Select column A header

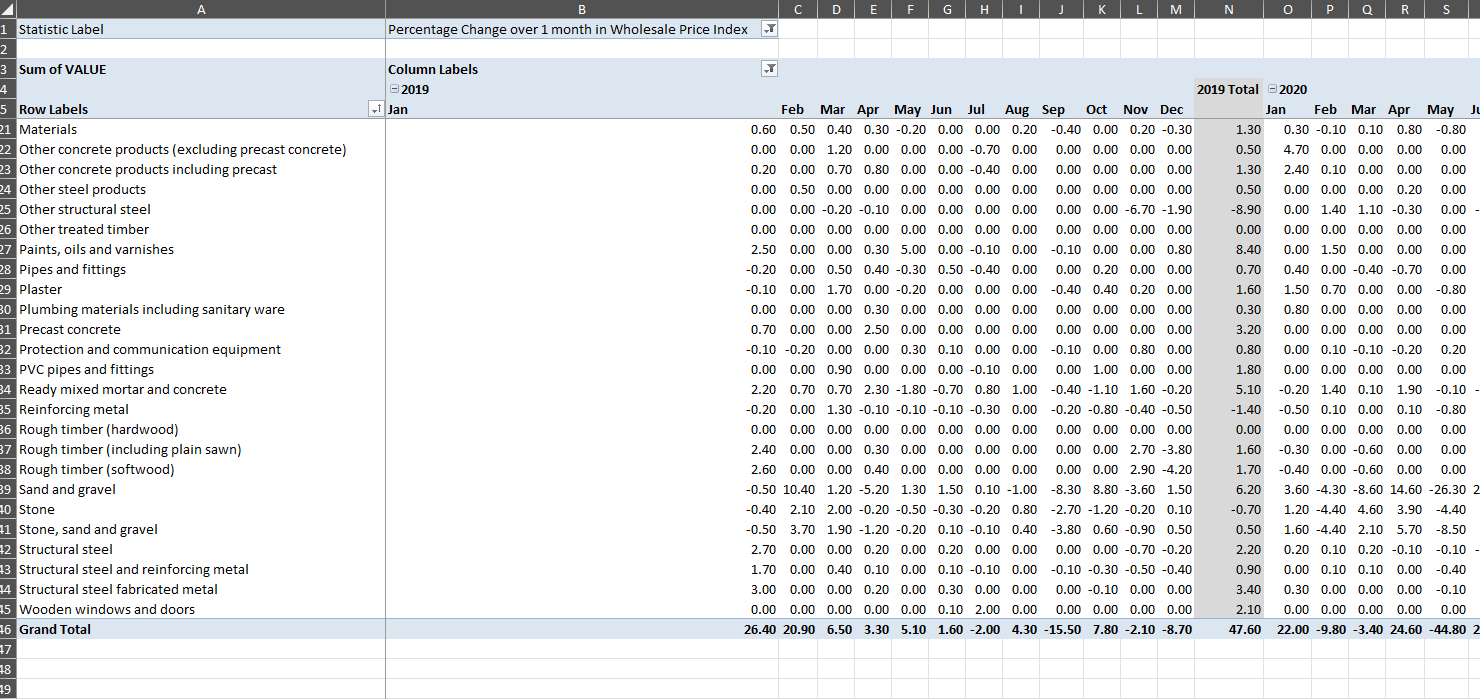[x=200, y=8]
